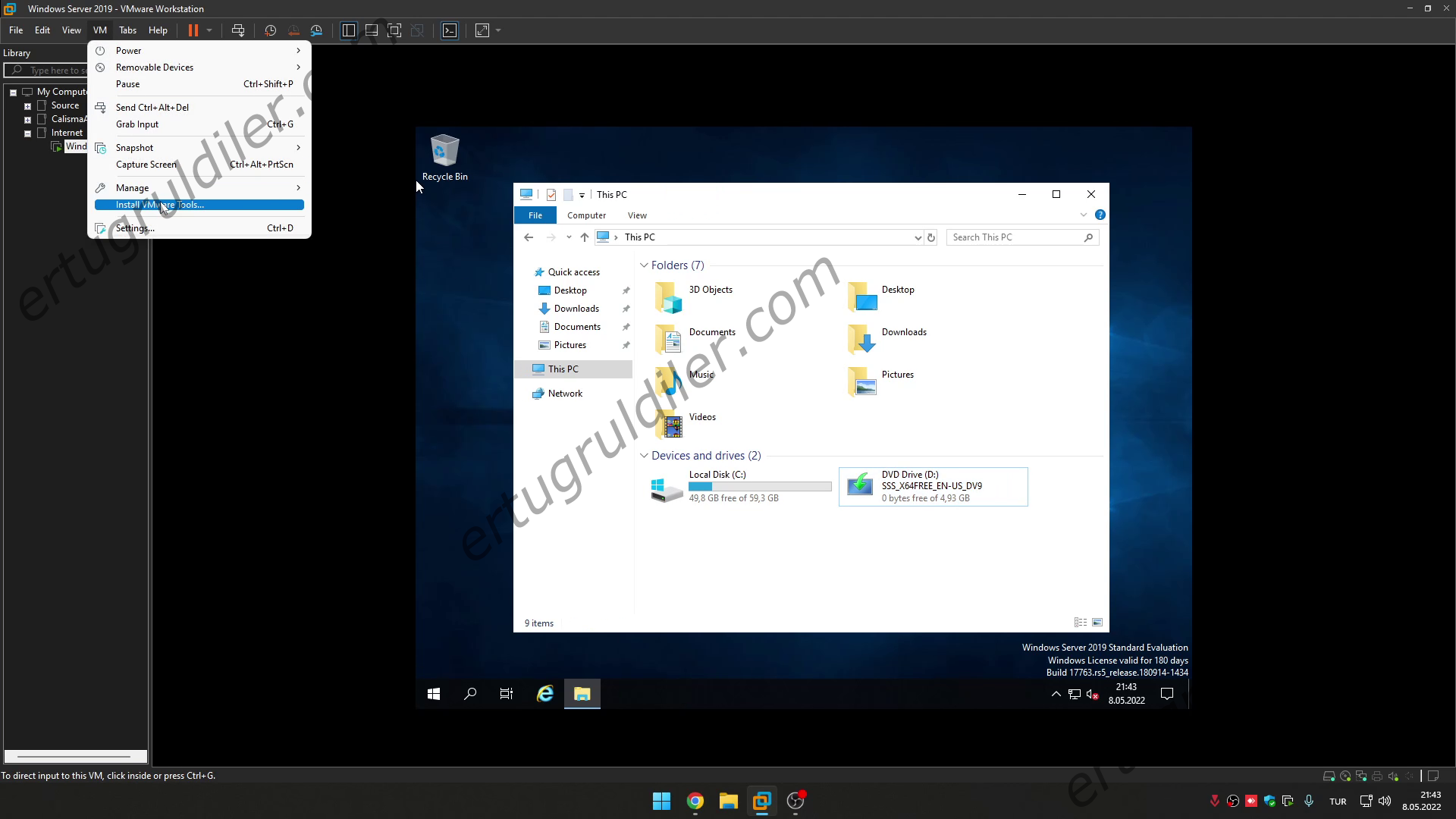The width and height of the screenshot is (1456, 819).
Task: Enter full screen mode via the toolbar icon
Action: (x=394, y=30)
